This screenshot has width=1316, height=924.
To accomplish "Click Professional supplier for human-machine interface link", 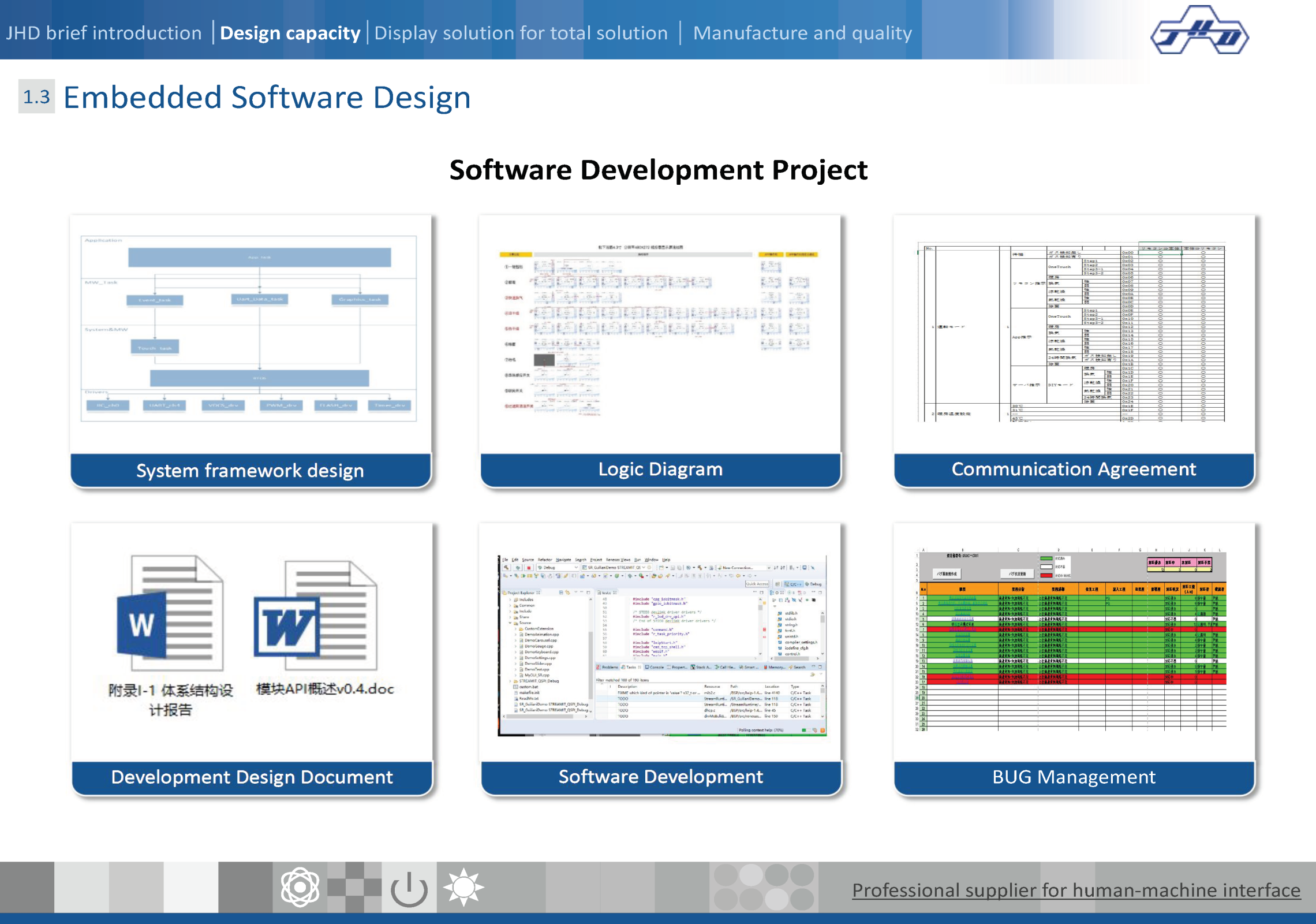I will tap(1076, 890).
